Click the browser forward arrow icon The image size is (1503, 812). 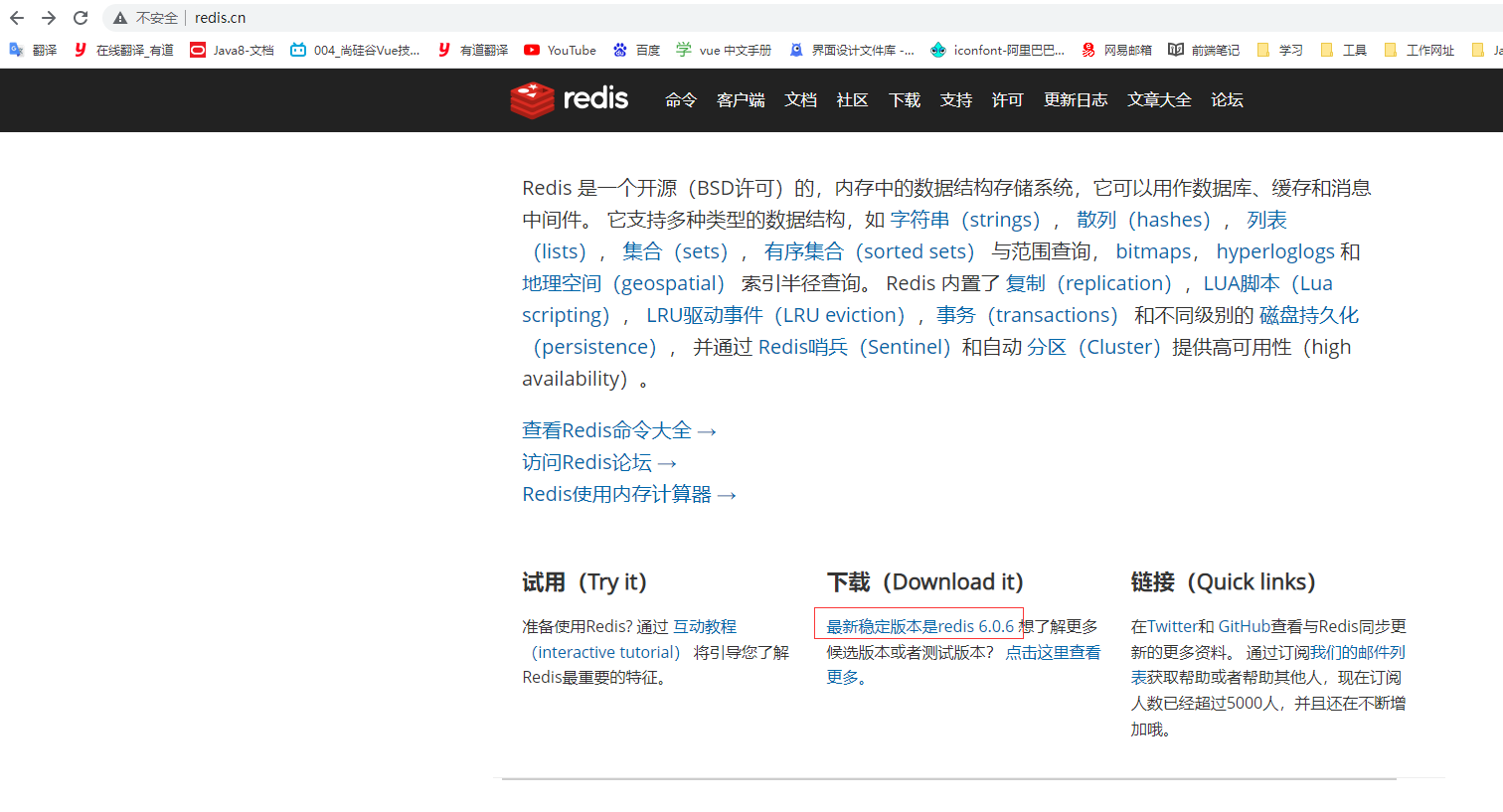point(49,18)
